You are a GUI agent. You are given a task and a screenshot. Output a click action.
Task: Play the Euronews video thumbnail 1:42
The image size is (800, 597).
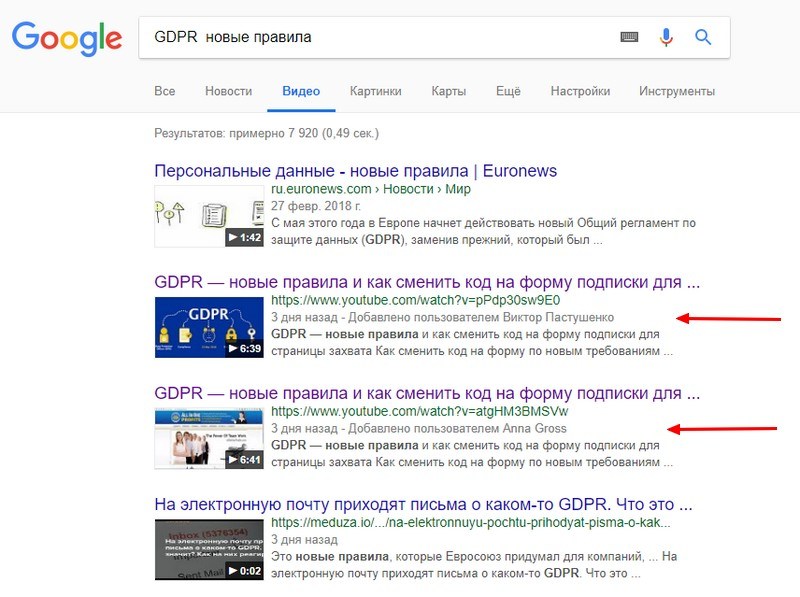click(209, 216)
